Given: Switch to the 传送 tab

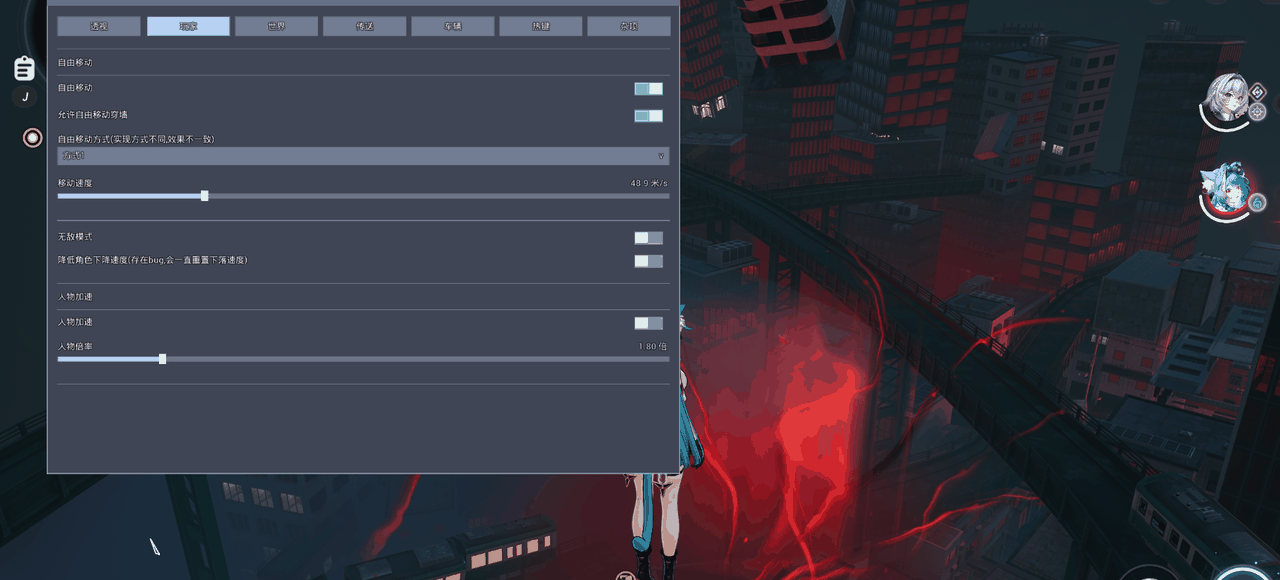Looking at the screenshot, I should tap(364, 26).
